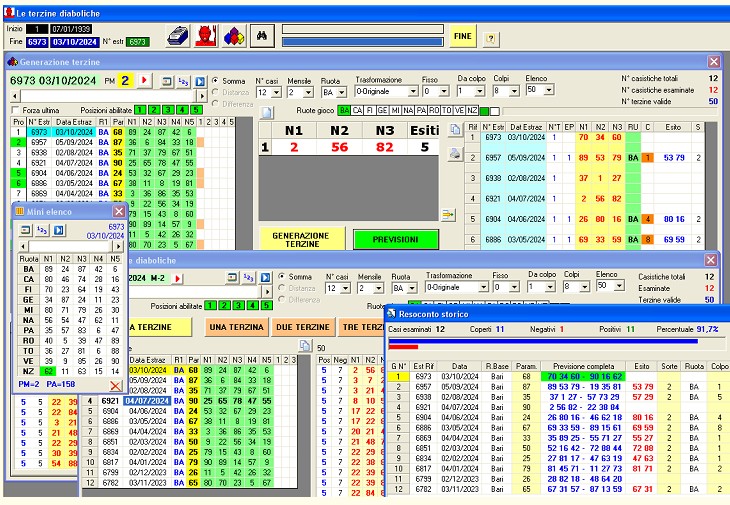
Task: Click the red play arrow next to PM 2
Action: (144, 80)
